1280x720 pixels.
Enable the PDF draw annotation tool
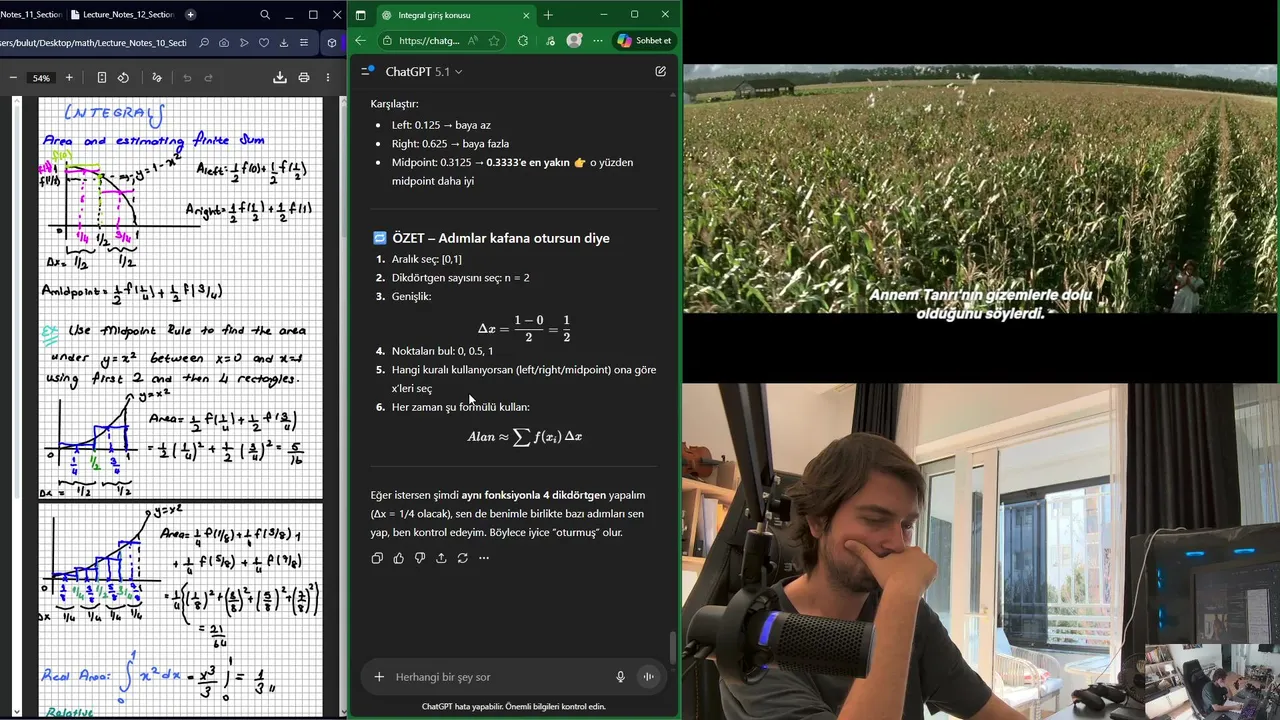coord(156,78)
